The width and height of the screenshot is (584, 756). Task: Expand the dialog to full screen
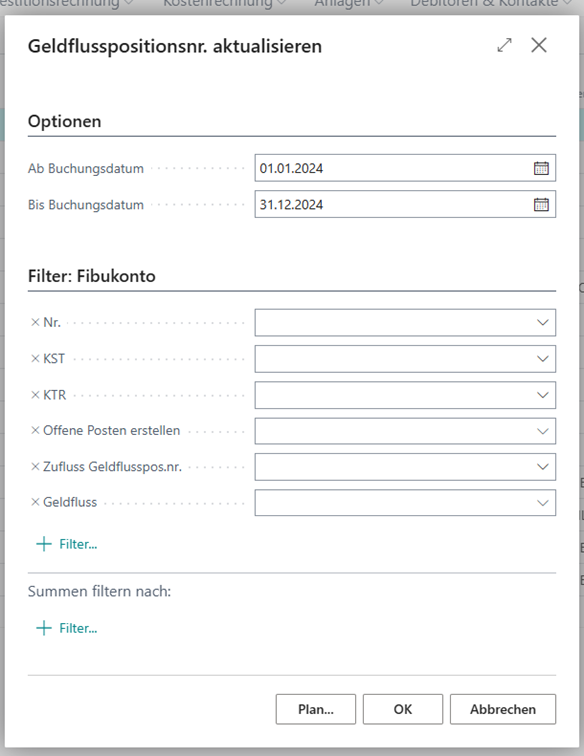[x=504, y=45]
